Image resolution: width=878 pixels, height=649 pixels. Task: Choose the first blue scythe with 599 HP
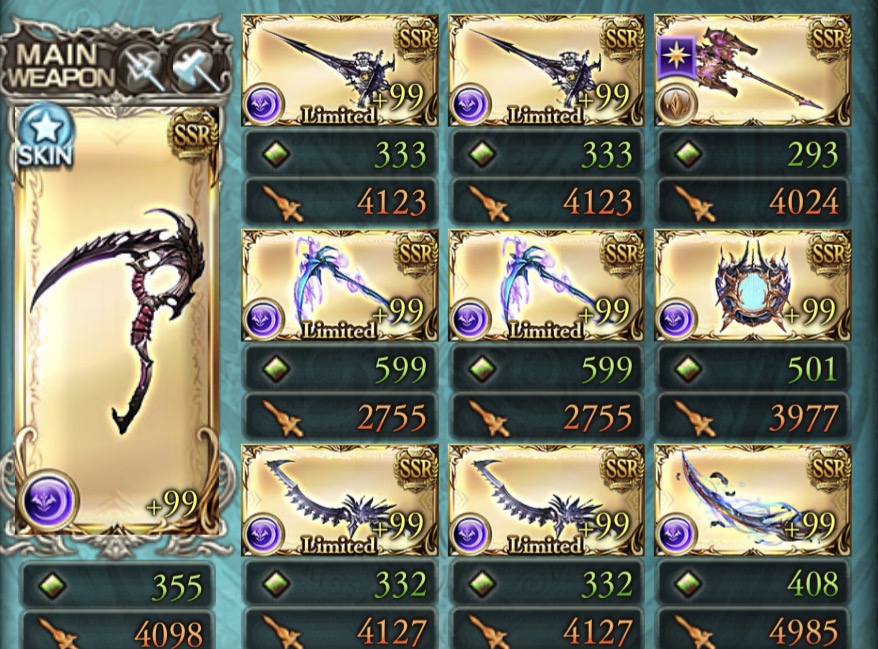(340, 286)
